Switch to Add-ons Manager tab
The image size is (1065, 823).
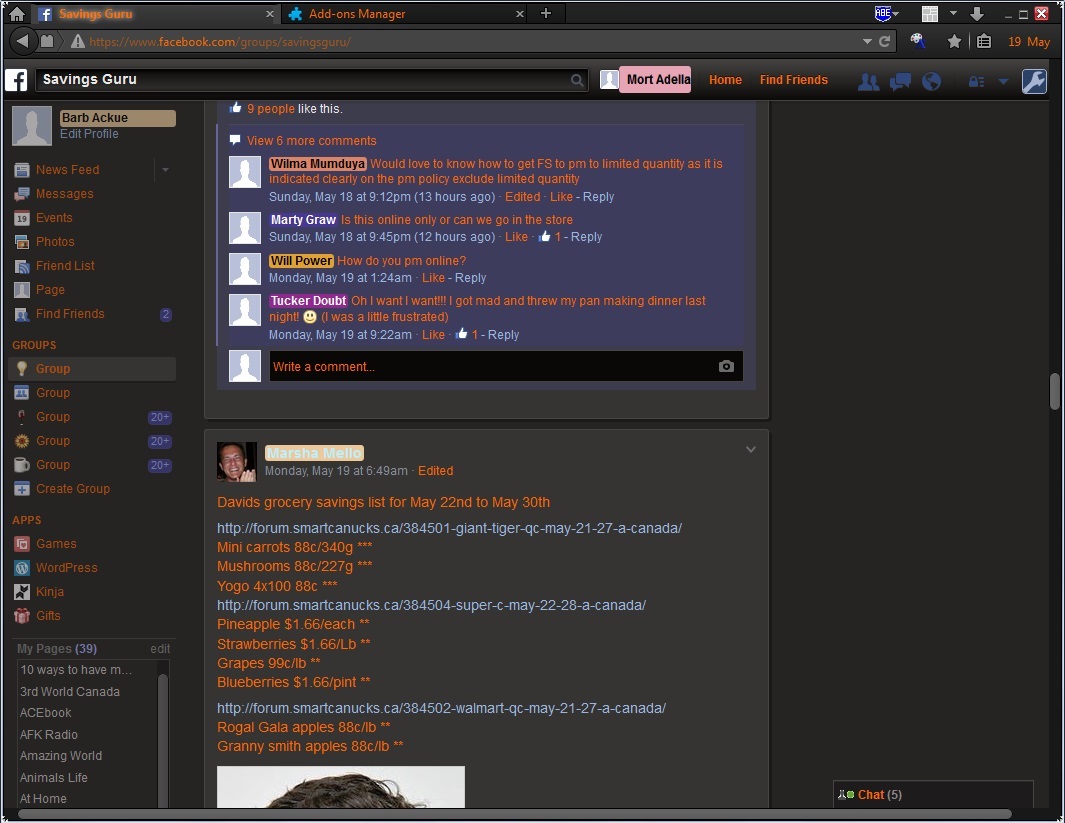(x=404, y=14)
